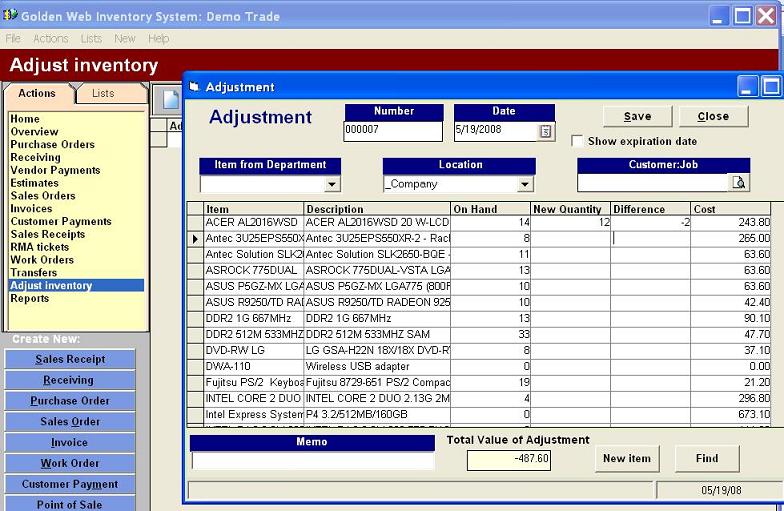Save the adjustment
The image size is (784, 511).
pos(638,116)
